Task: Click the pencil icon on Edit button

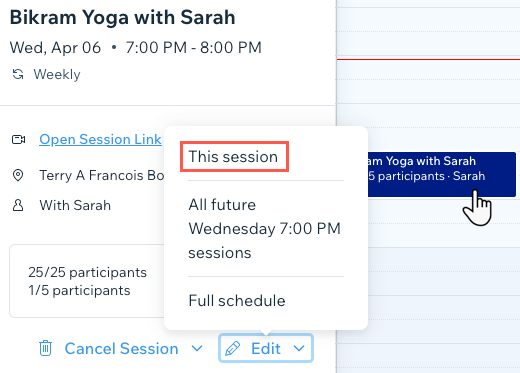Action: pyautogui.click(x=233, y=348)
